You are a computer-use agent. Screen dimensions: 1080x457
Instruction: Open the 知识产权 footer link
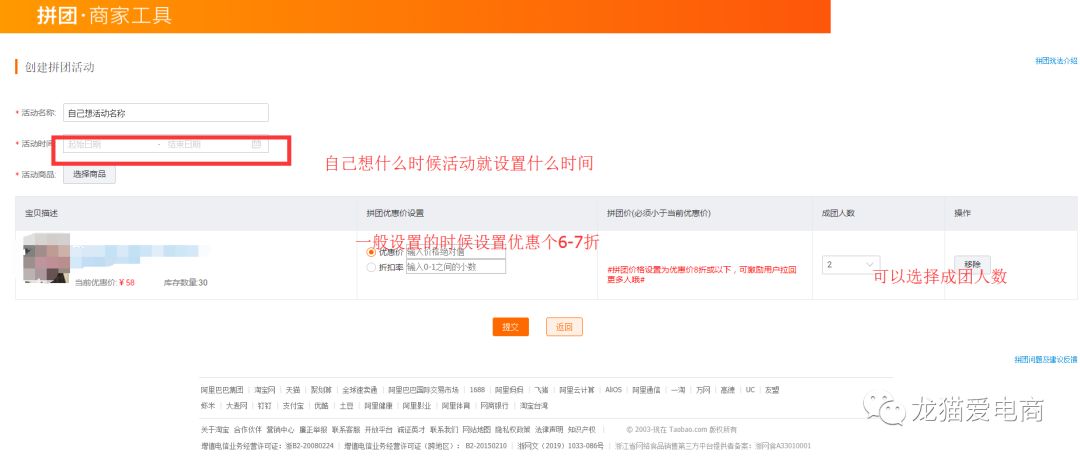click(x=582, y=429)
